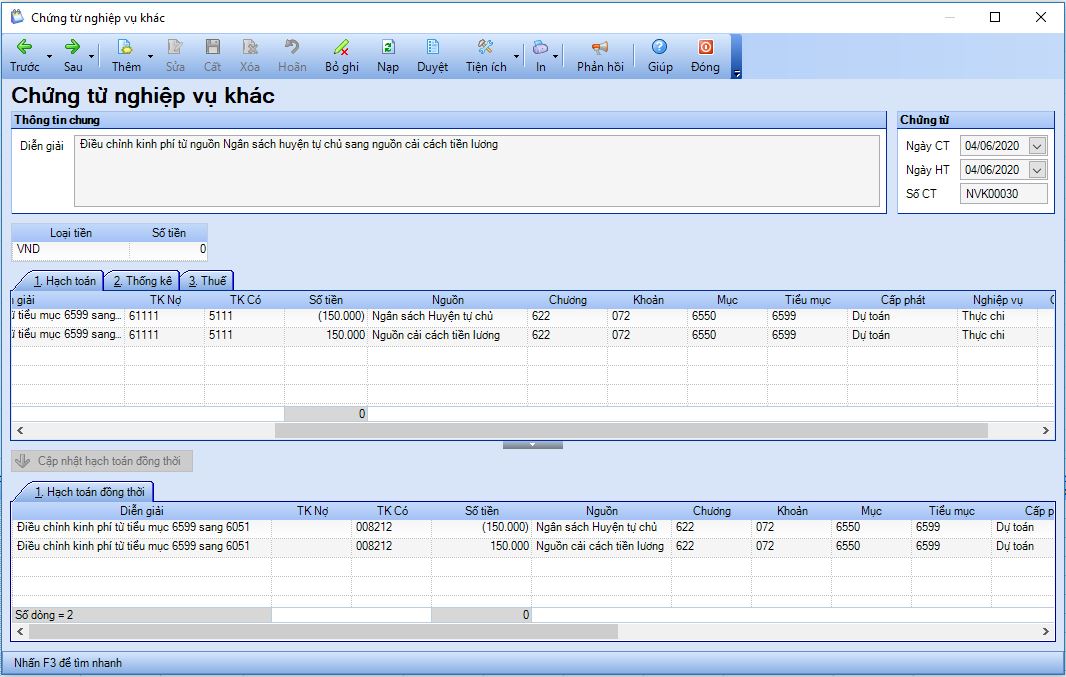This screenshot has height=677, width=1066.
Task: Click first 008212 TK Có cell
Action: [374, 527]
